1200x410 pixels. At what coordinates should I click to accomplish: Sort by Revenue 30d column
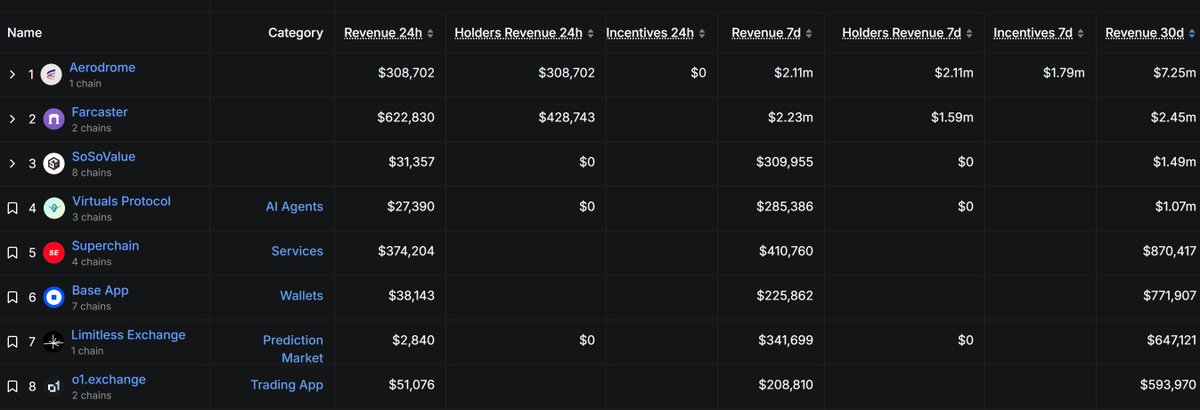(x=1150, y=33)
